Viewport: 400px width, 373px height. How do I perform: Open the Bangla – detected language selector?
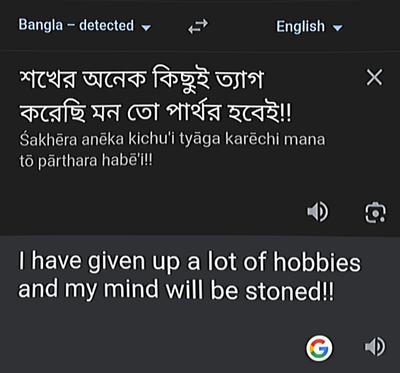pos(85,25)
